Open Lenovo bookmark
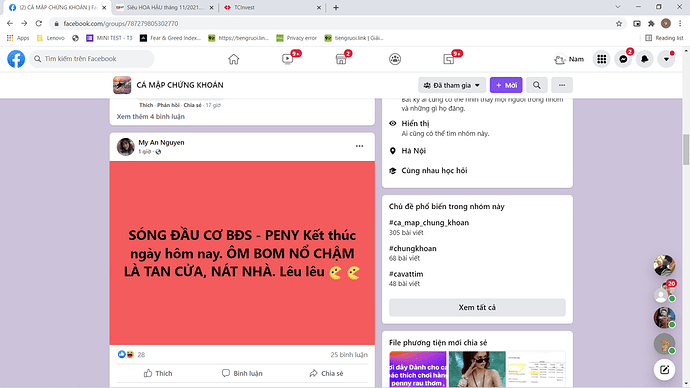 point(51,38)
